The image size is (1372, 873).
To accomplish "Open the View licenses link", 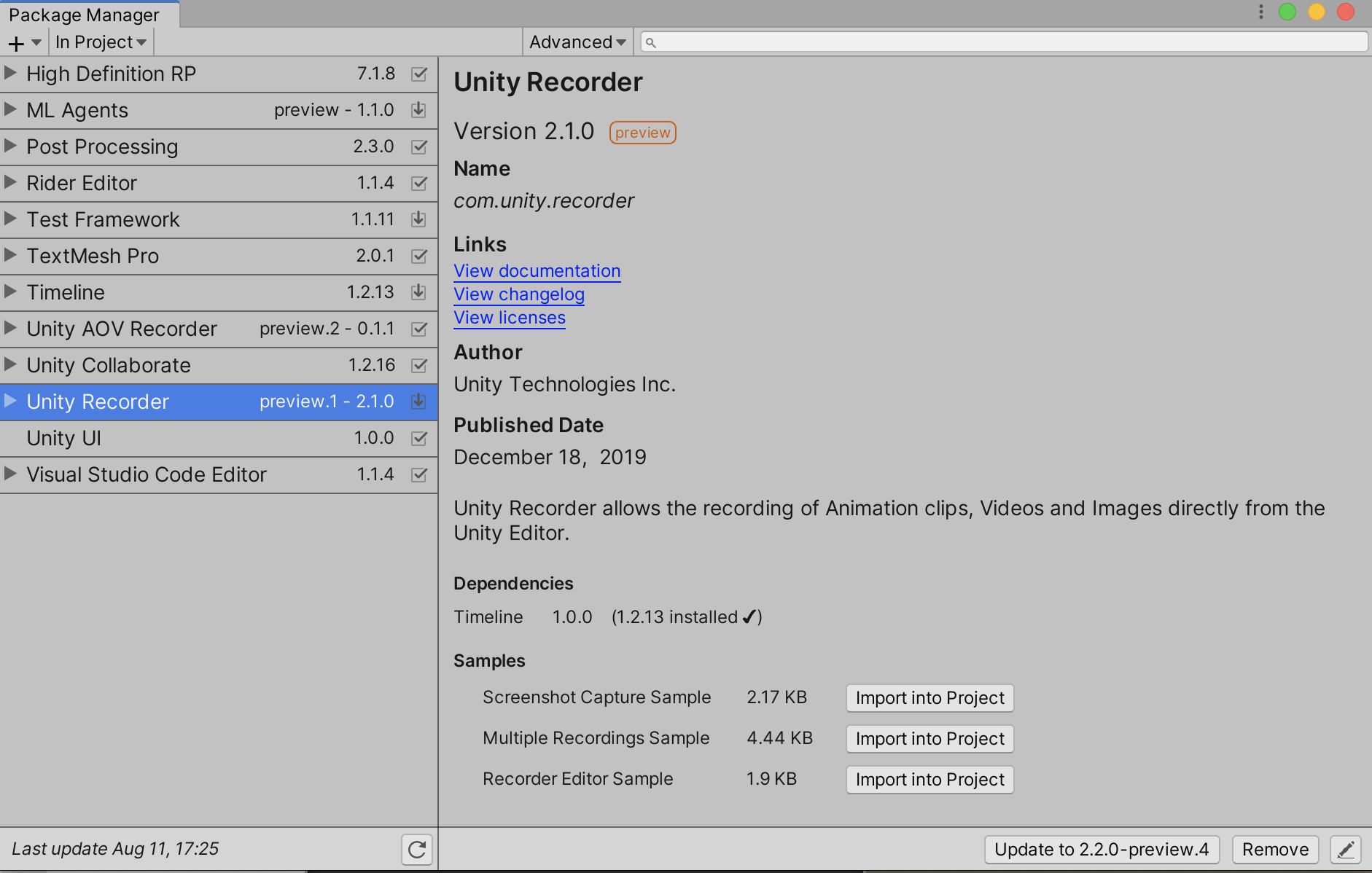I will pyautogui.click(x=510, y=318).
